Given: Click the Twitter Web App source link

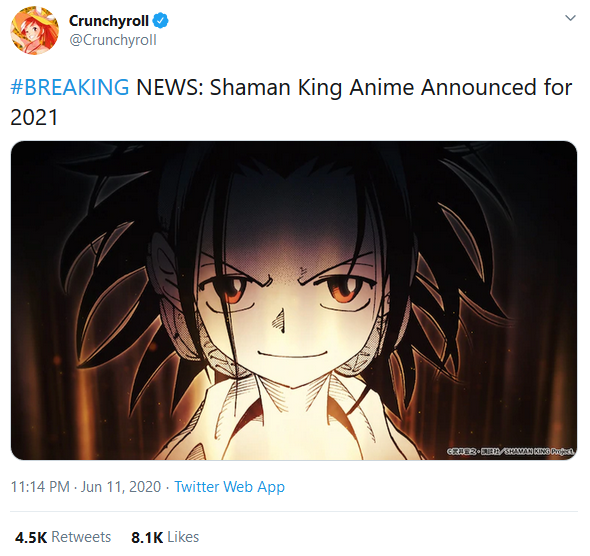Looking at the screenshot, I should tap(229, 487).
